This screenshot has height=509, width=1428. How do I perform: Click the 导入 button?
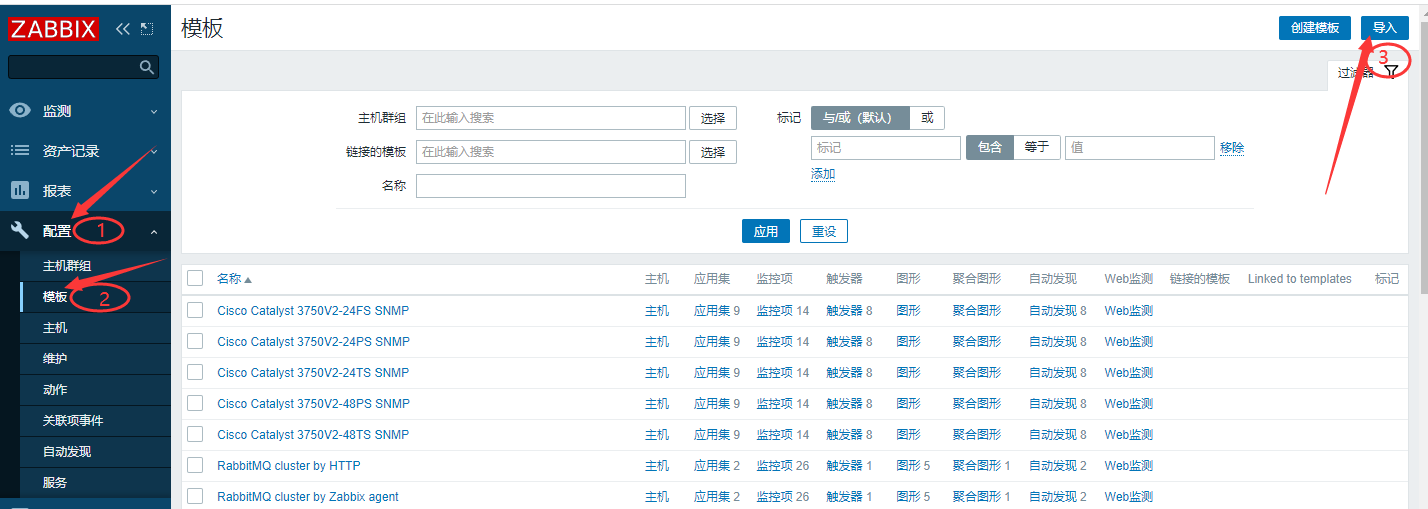[x=1385, y=28]
